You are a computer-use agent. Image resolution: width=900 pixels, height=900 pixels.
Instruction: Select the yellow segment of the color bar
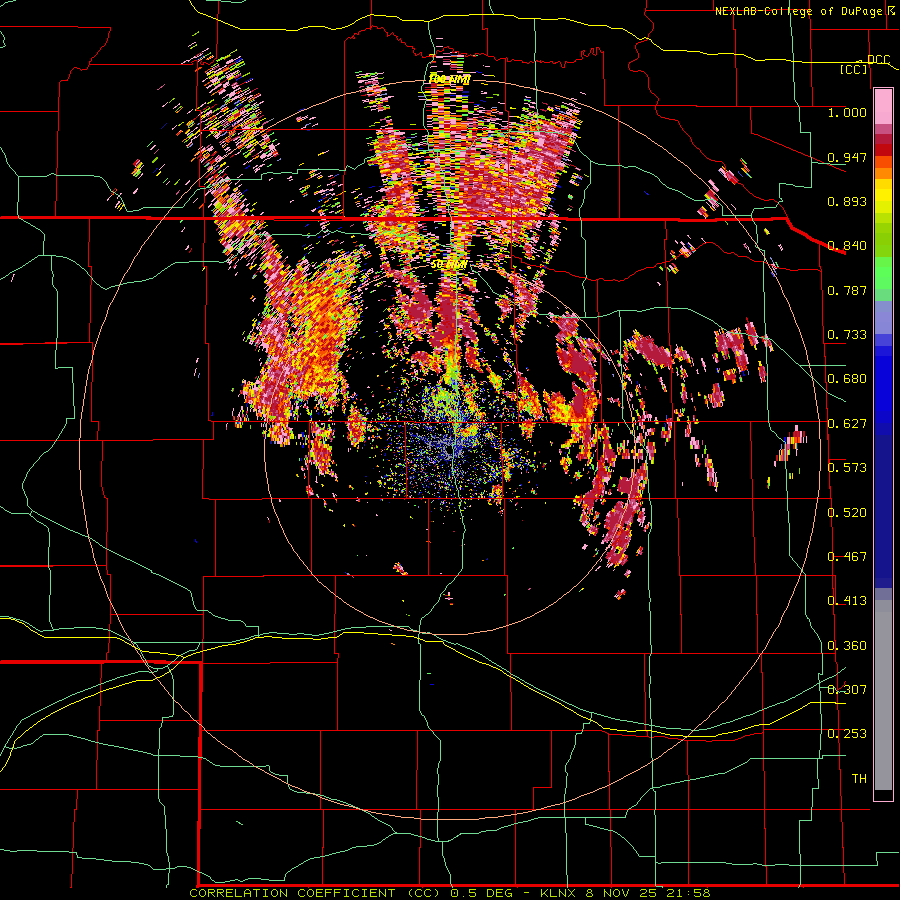pyautogui.click(x=883, y=197)
